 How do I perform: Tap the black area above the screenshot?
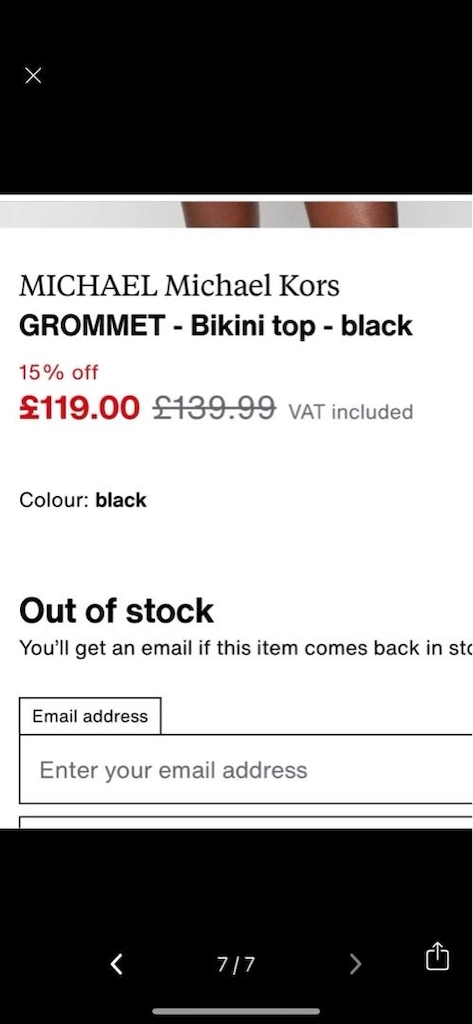(236, 97)
